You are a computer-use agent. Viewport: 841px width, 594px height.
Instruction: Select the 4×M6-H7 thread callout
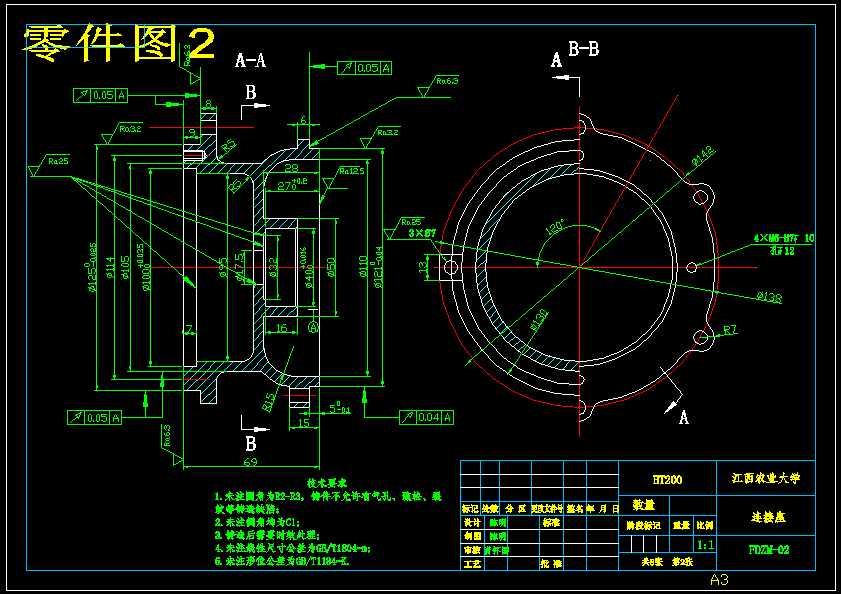pos(784,238)
